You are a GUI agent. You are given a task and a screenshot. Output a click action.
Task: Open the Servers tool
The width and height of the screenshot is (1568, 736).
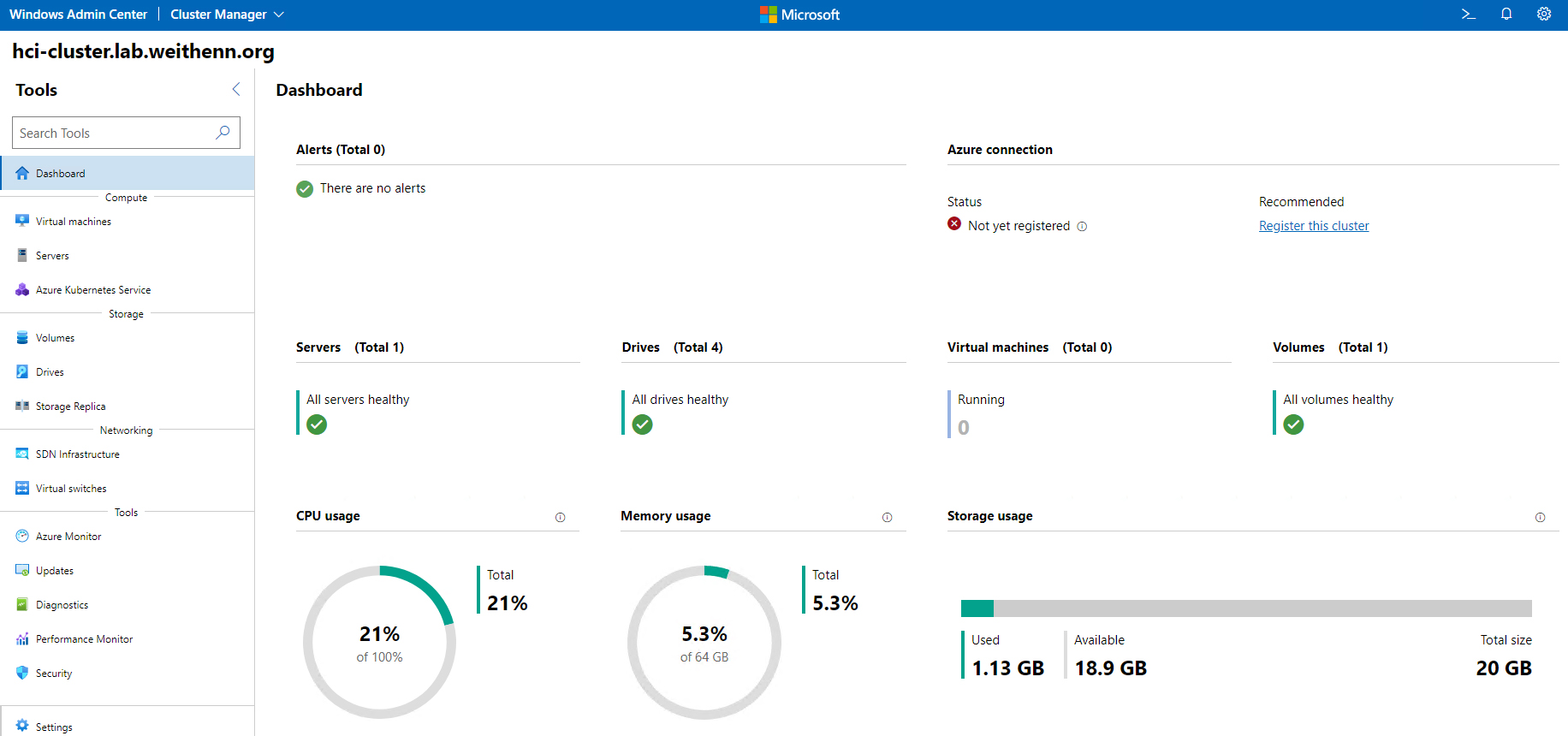point(128,255)
